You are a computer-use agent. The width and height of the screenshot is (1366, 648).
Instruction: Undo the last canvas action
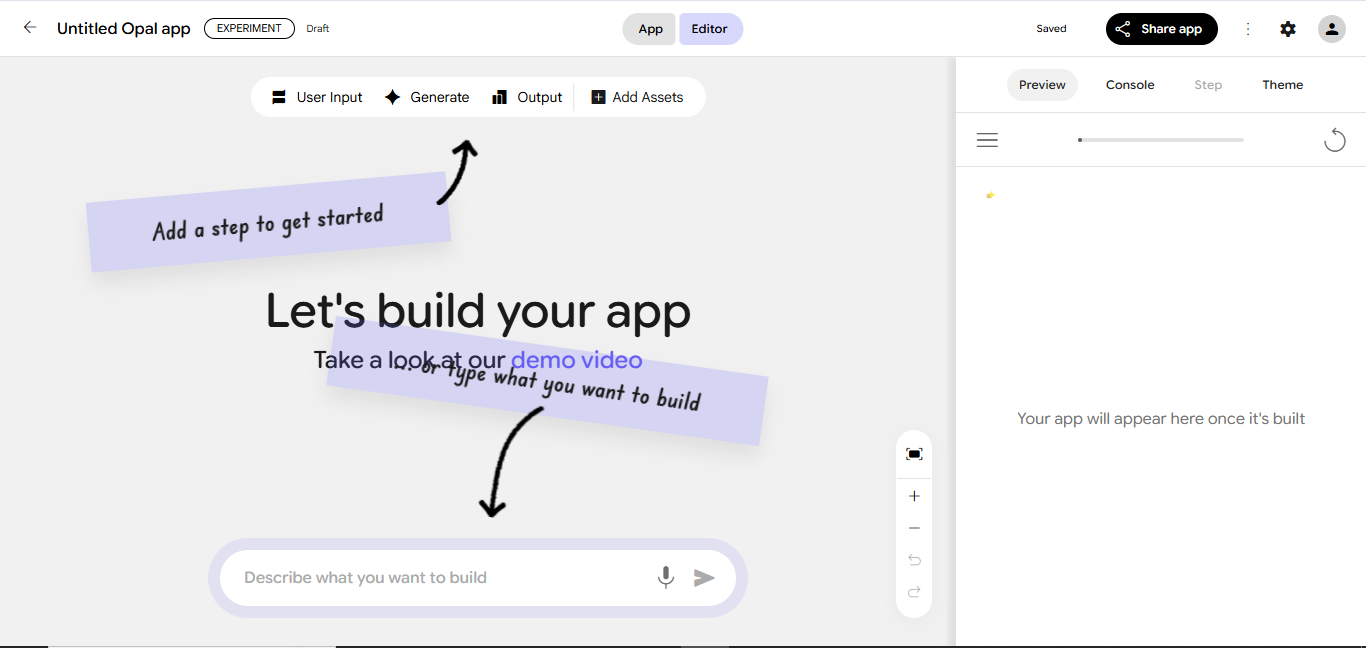pos(913,560)
